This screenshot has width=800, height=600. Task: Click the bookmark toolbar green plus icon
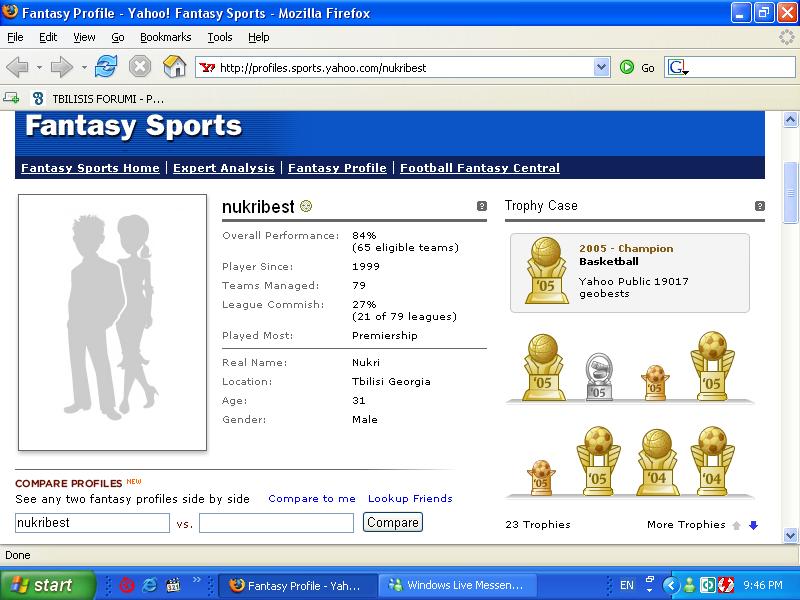11,98
